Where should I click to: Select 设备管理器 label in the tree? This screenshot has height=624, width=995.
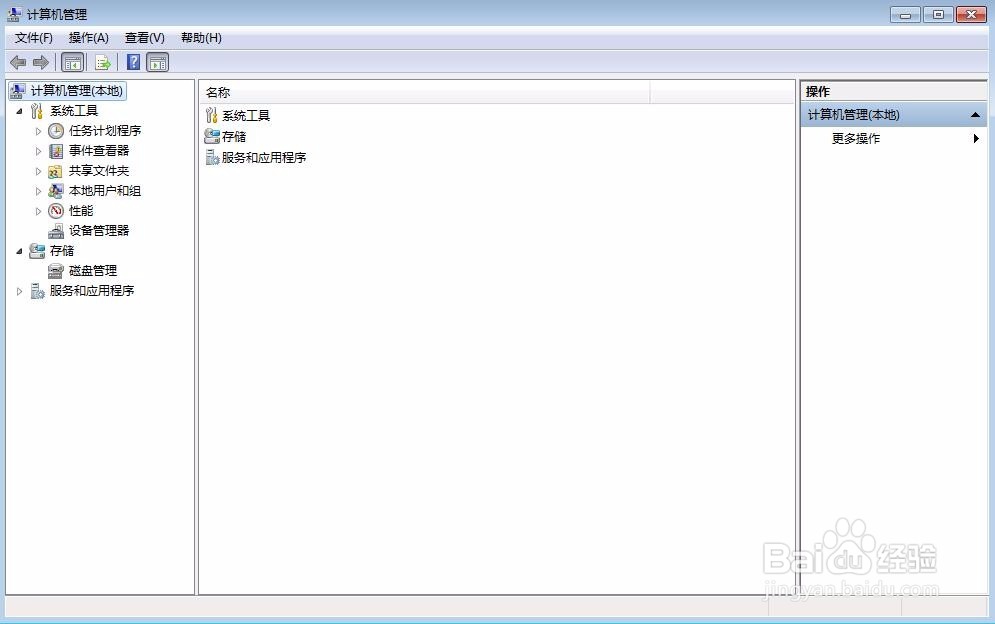tap(99, 230)
